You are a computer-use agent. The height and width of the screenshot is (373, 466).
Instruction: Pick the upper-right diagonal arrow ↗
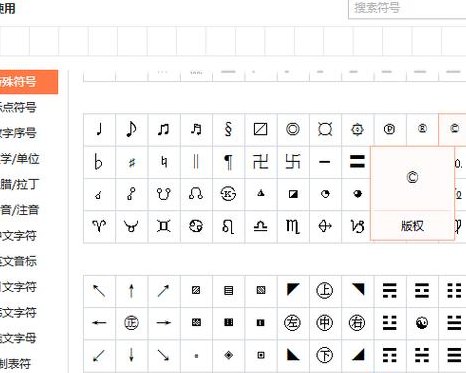[x=164, y=291]
